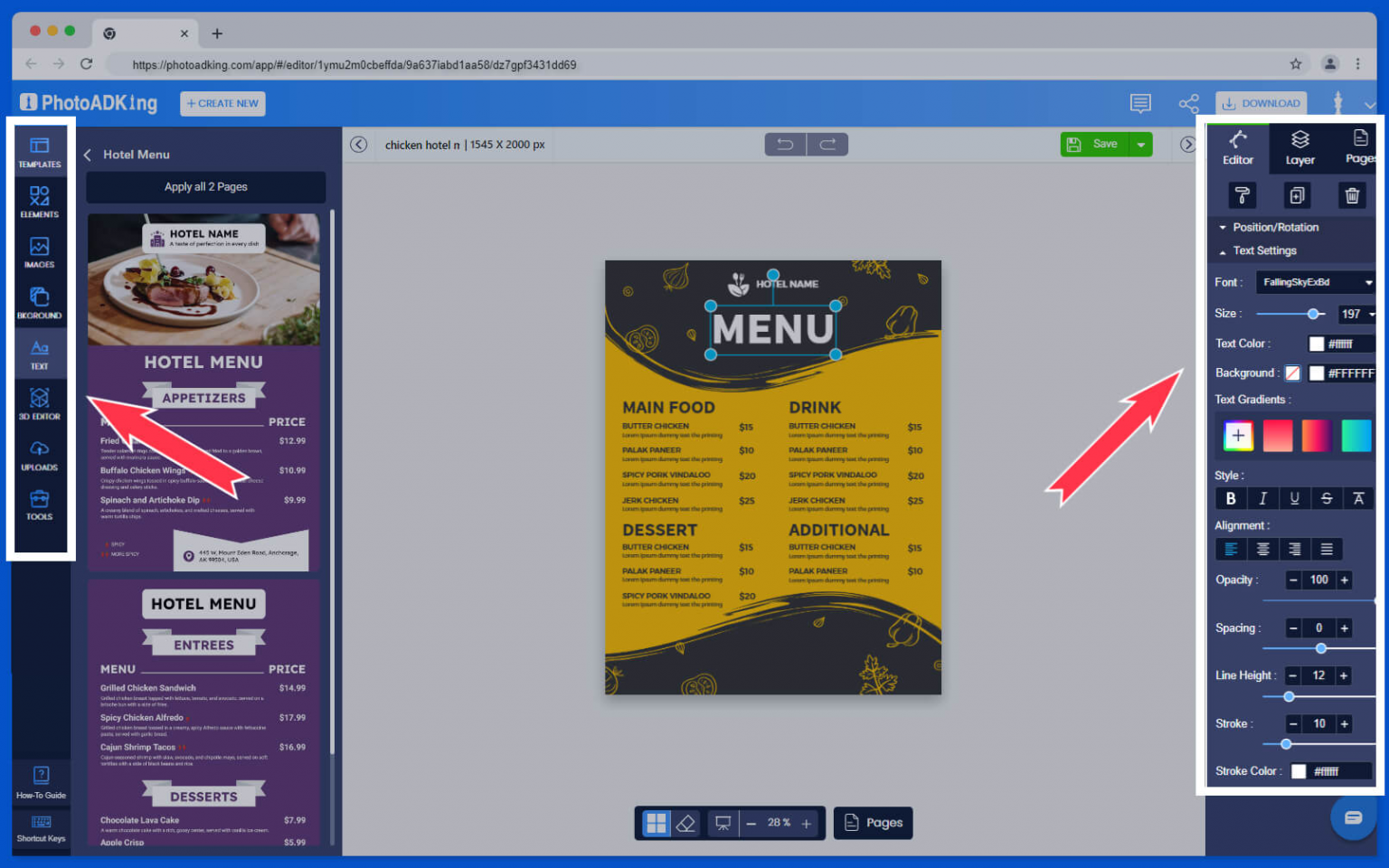The image size is (1389, 868).
Task: Select the Hotel Menu Entrees template thumbnail
Action: click(203, 714)
